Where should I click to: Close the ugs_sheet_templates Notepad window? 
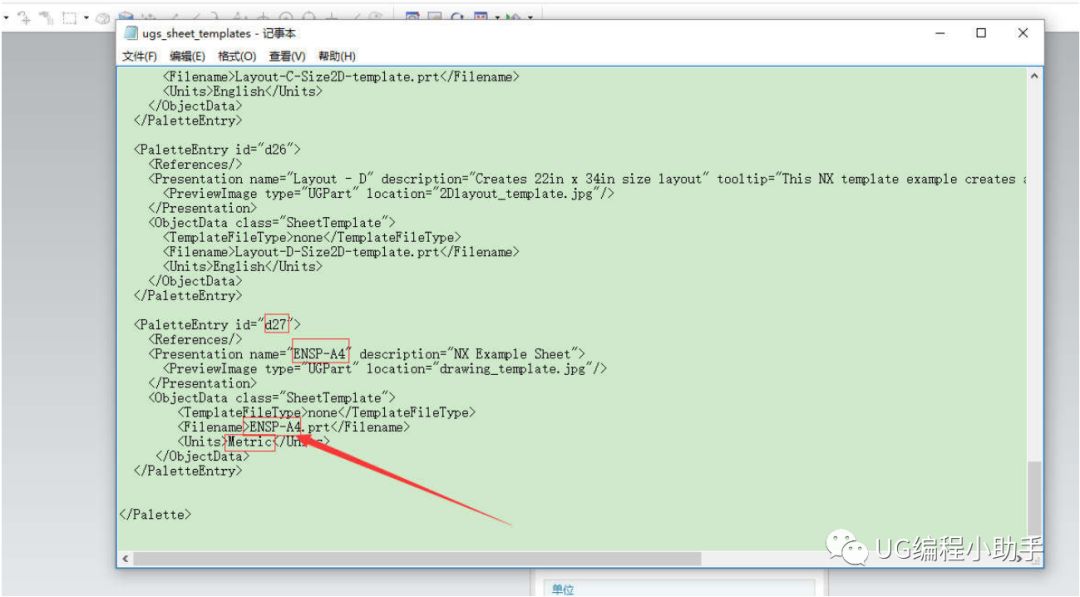pos(1023,33)
